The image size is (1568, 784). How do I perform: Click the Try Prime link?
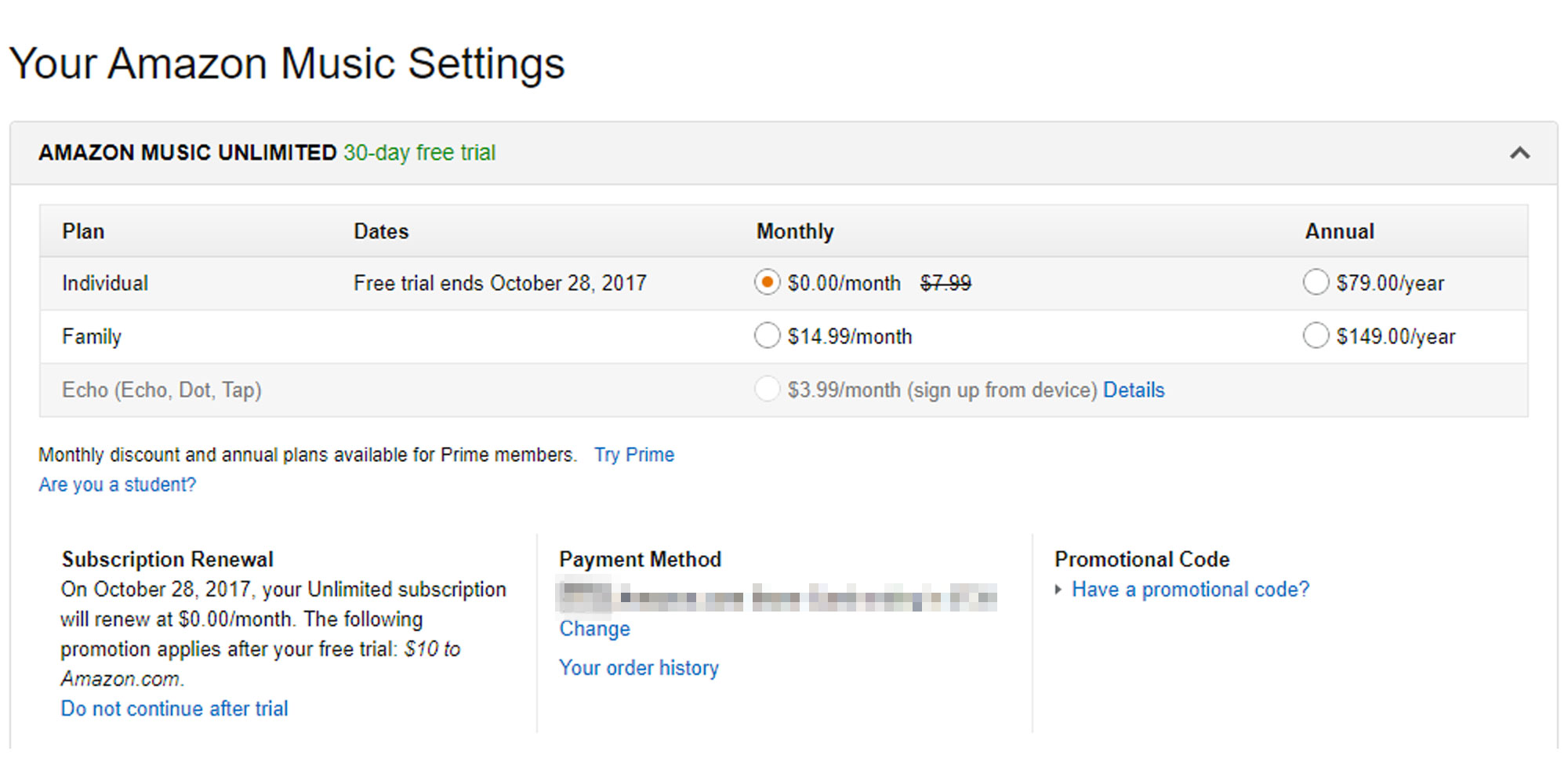tap(633, 455)
